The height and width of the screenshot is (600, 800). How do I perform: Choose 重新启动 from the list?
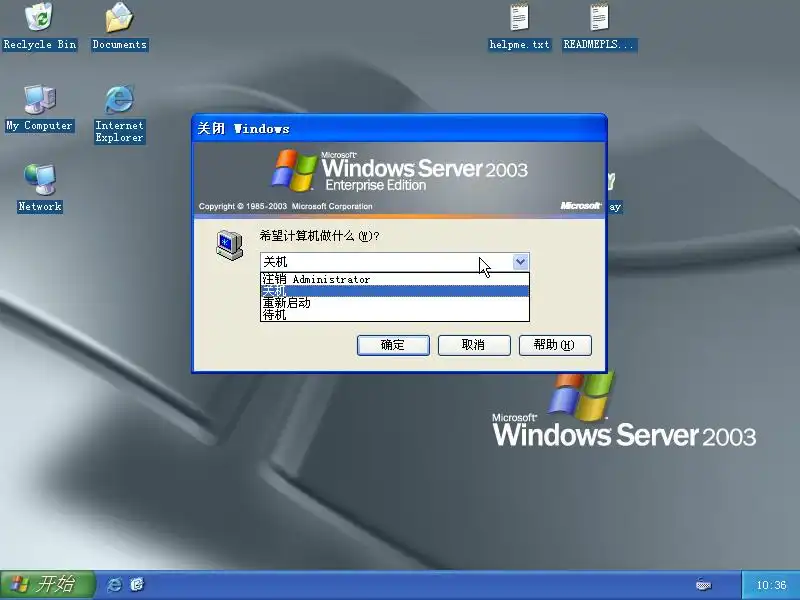[x=394, y=303]
